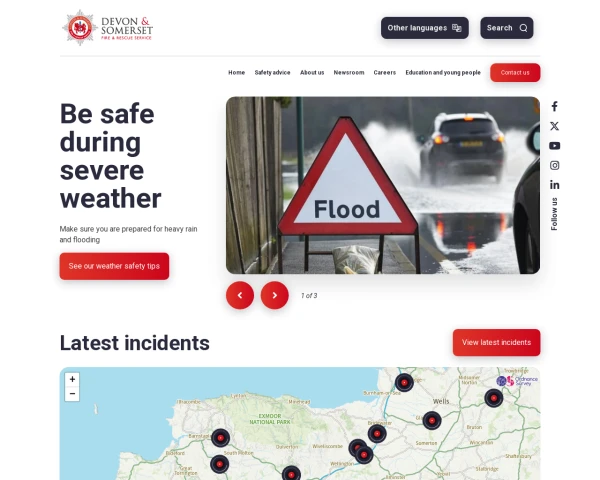Image resolution: width=600 pixels, height=480 pixels.
Task: Go to previous carousel slide arrow
Action: coord(240,295)
